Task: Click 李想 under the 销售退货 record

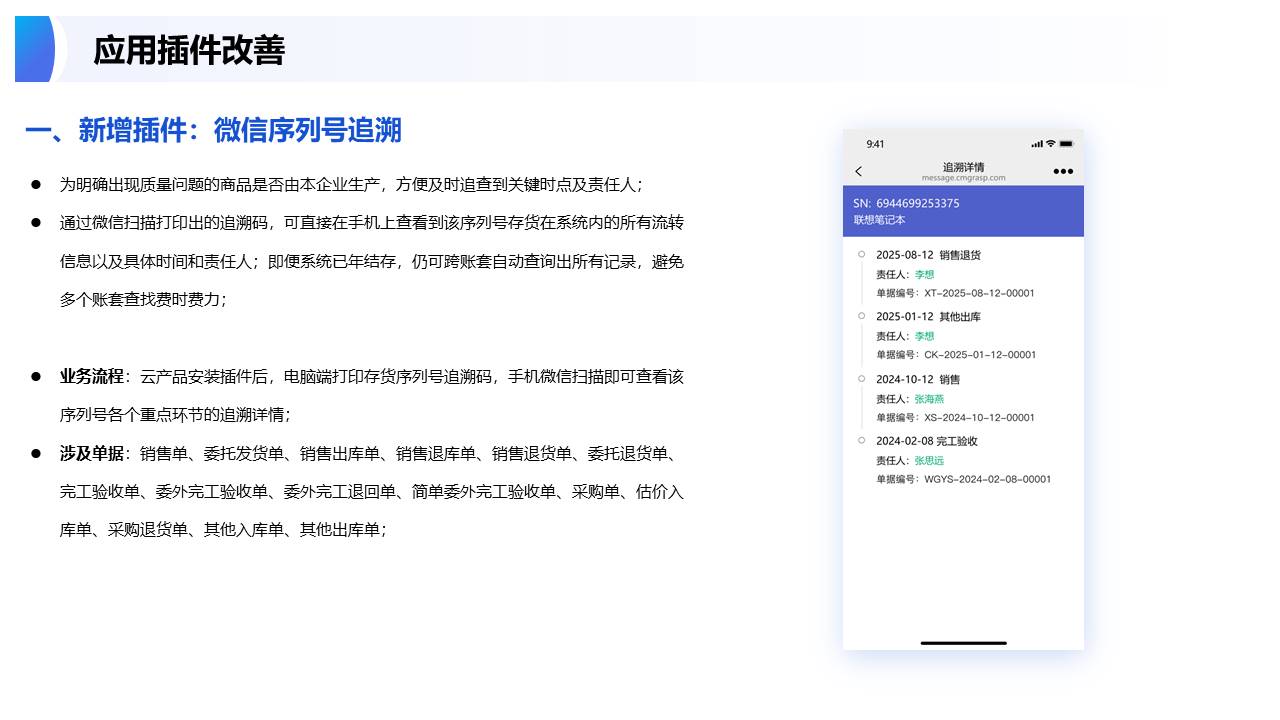Action: (x=924, y=274)
